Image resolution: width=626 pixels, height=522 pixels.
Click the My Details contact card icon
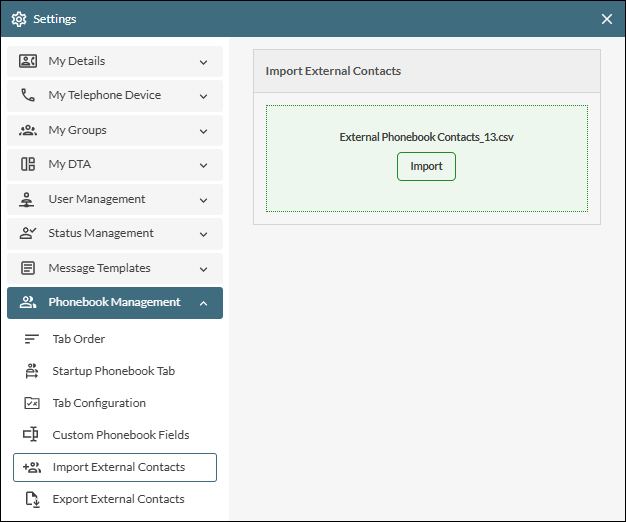(x=28, y=62)
